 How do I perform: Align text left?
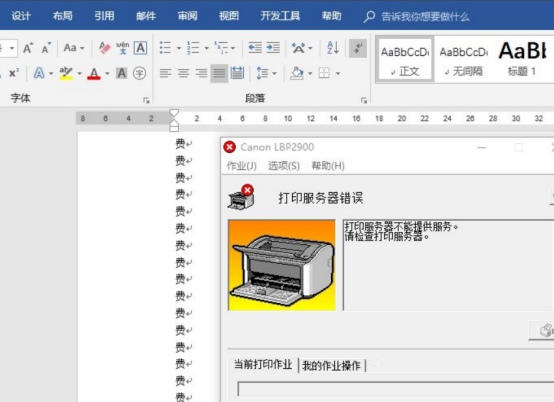165,73
